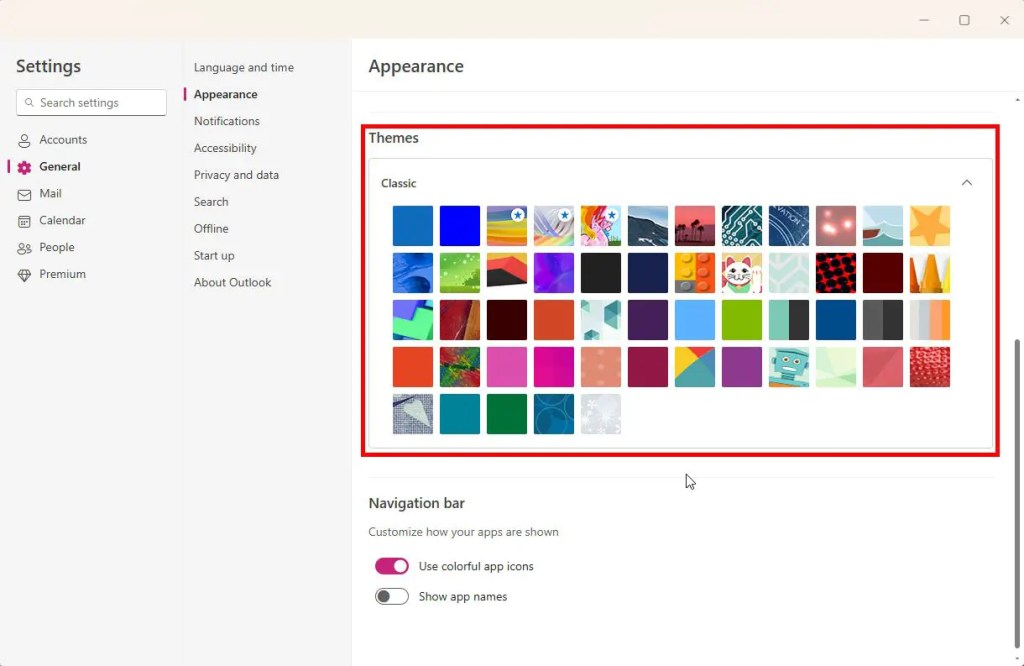Choose the denim heart theme
Screen dimensions: 1024x666
(413, 414)
